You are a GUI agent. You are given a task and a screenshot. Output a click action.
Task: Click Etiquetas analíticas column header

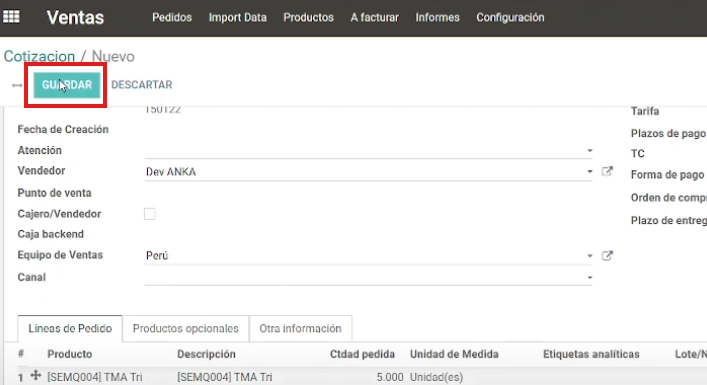click(591, 354)
